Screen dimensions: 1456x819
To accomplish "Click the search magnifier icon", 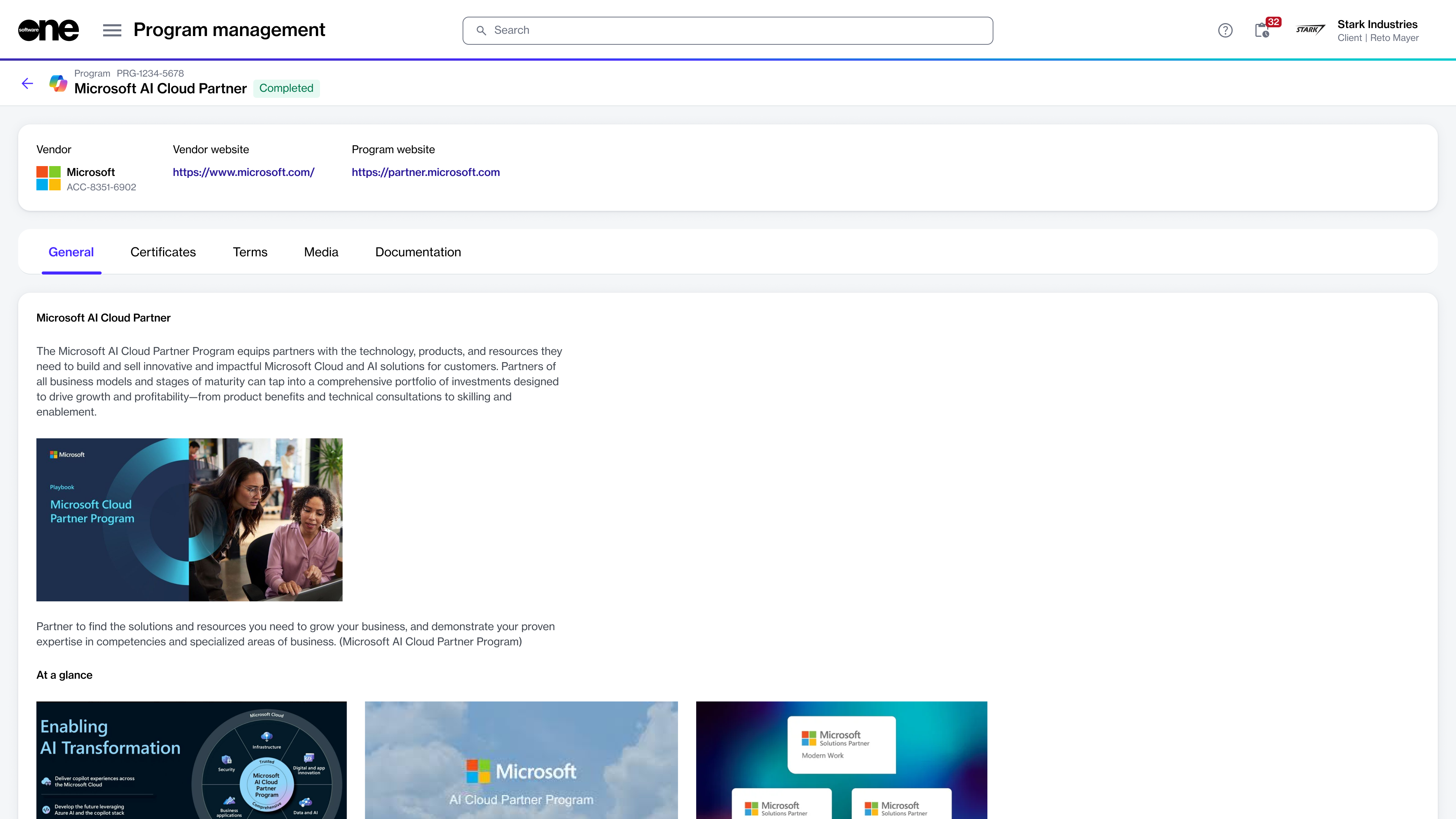I will [481, 30].
